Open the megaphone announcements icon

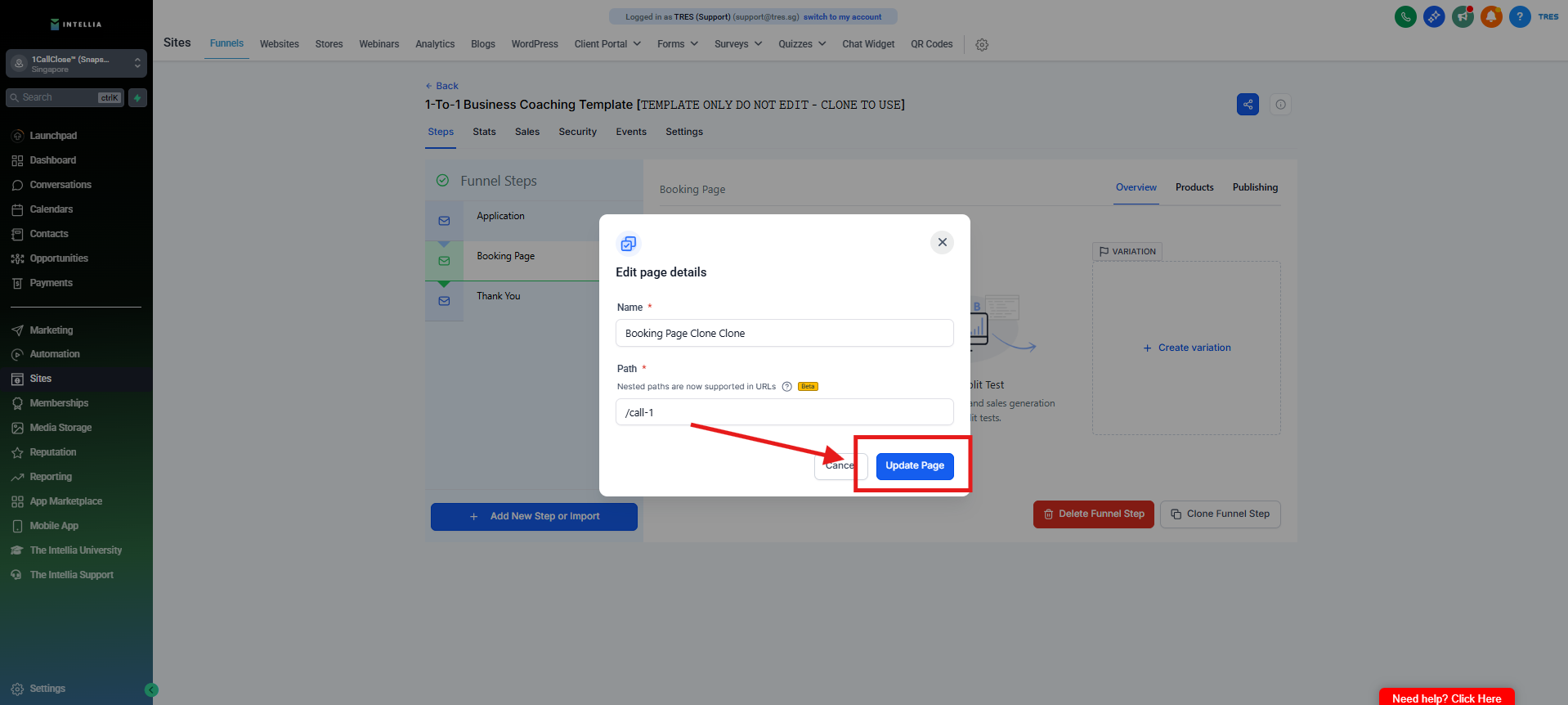pos(1463,16)
